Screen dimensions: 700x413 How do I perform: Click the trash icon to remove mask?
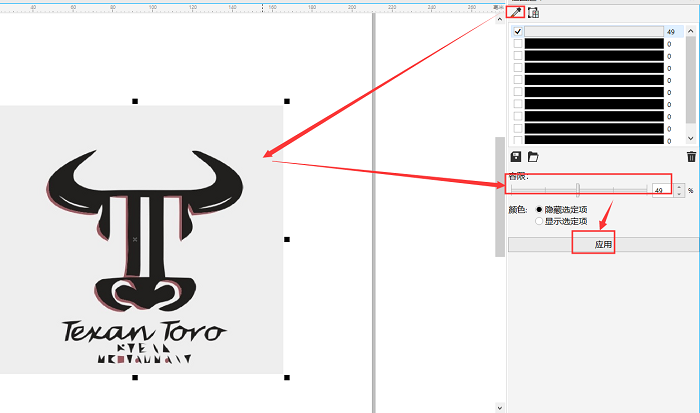point(690,157)
